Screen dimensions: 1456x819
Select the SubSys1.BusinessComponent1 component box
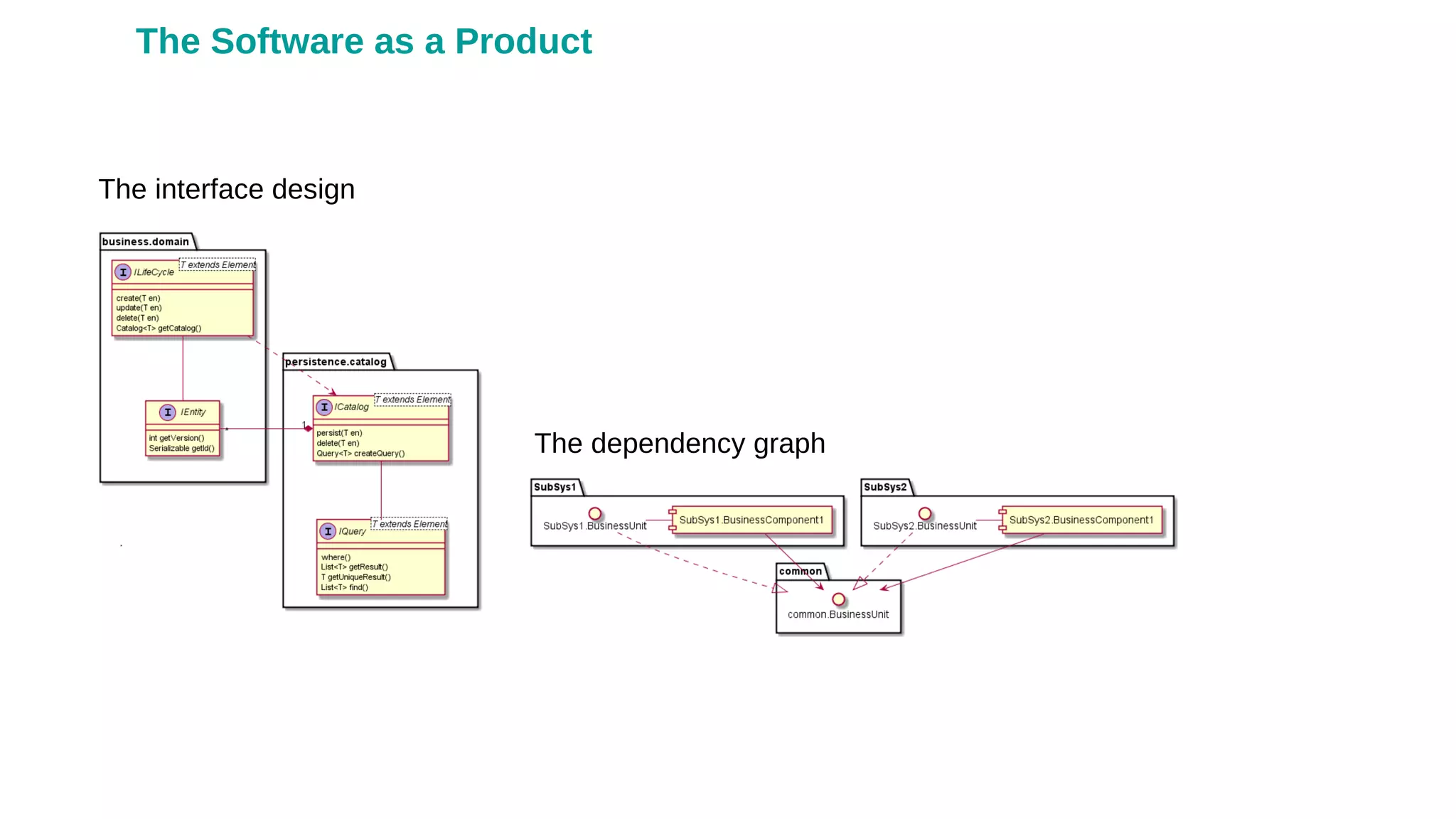pyautogui.click(x=751, y=520)
